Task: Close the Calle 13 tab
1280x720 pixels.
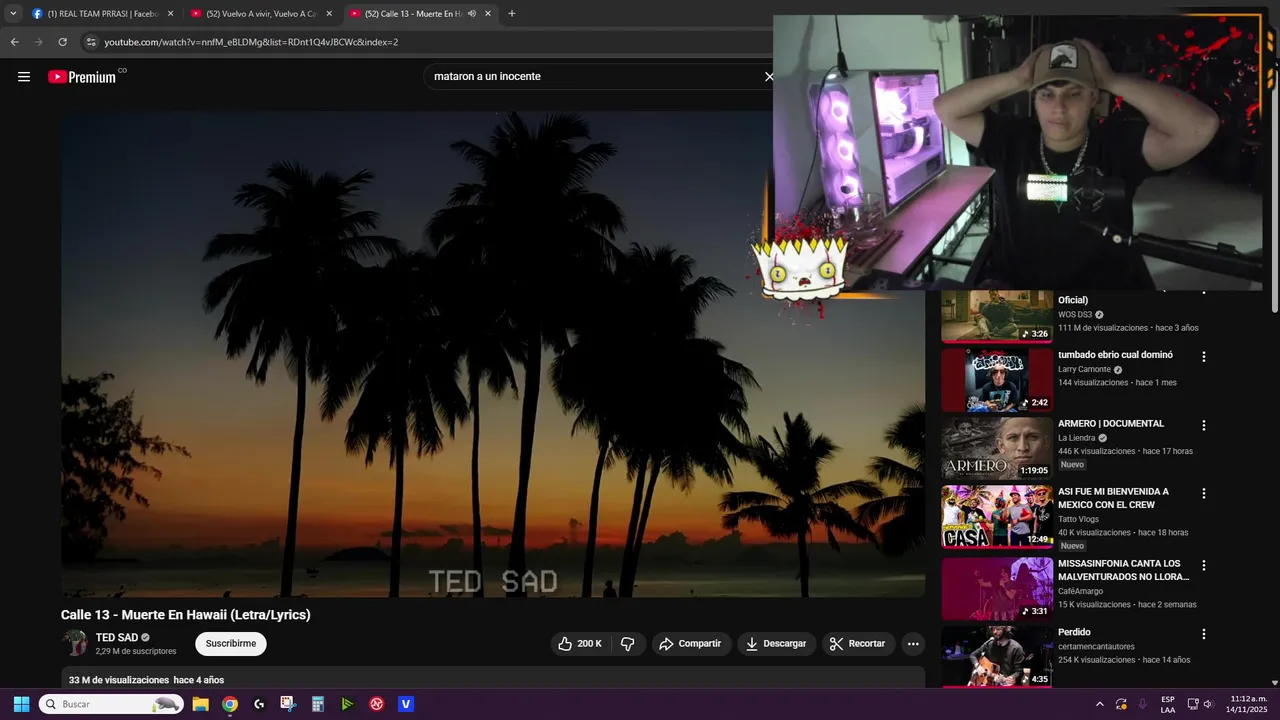Action: [x=488, y=14]
